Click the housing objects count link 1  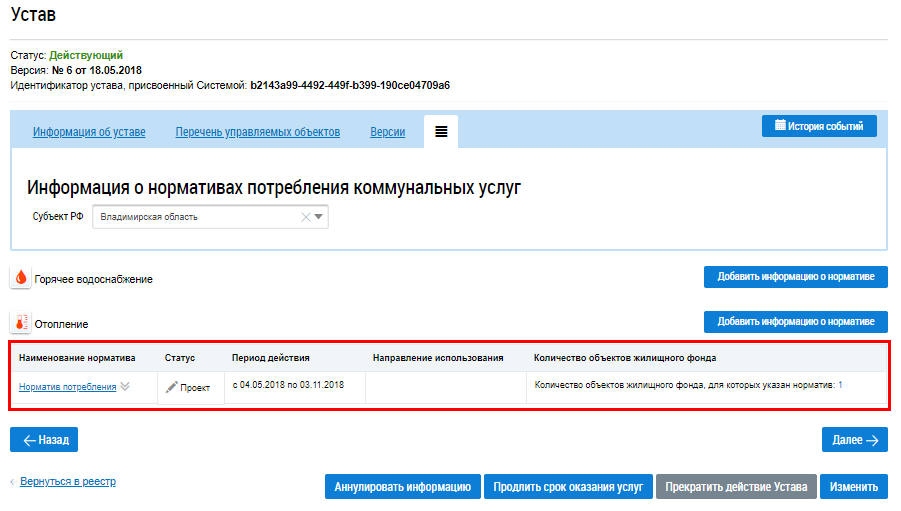pos(840,385)
